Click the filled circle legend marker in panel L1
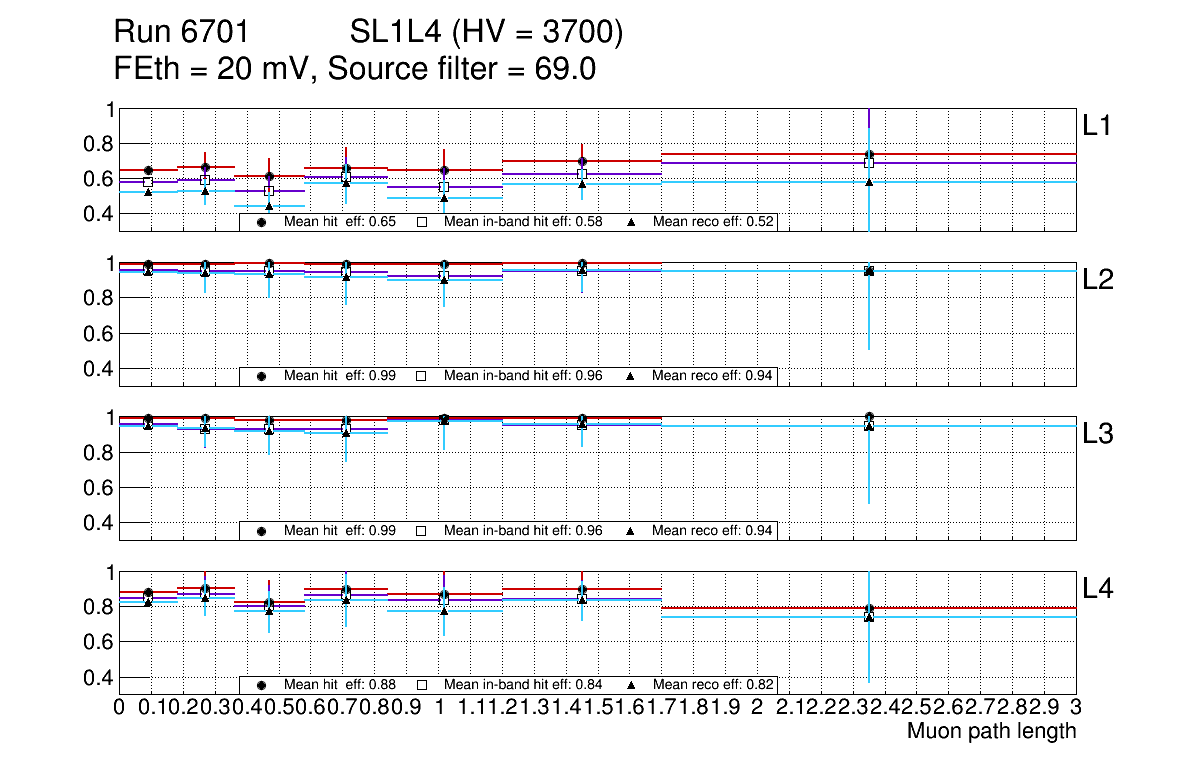 (262, 222)
